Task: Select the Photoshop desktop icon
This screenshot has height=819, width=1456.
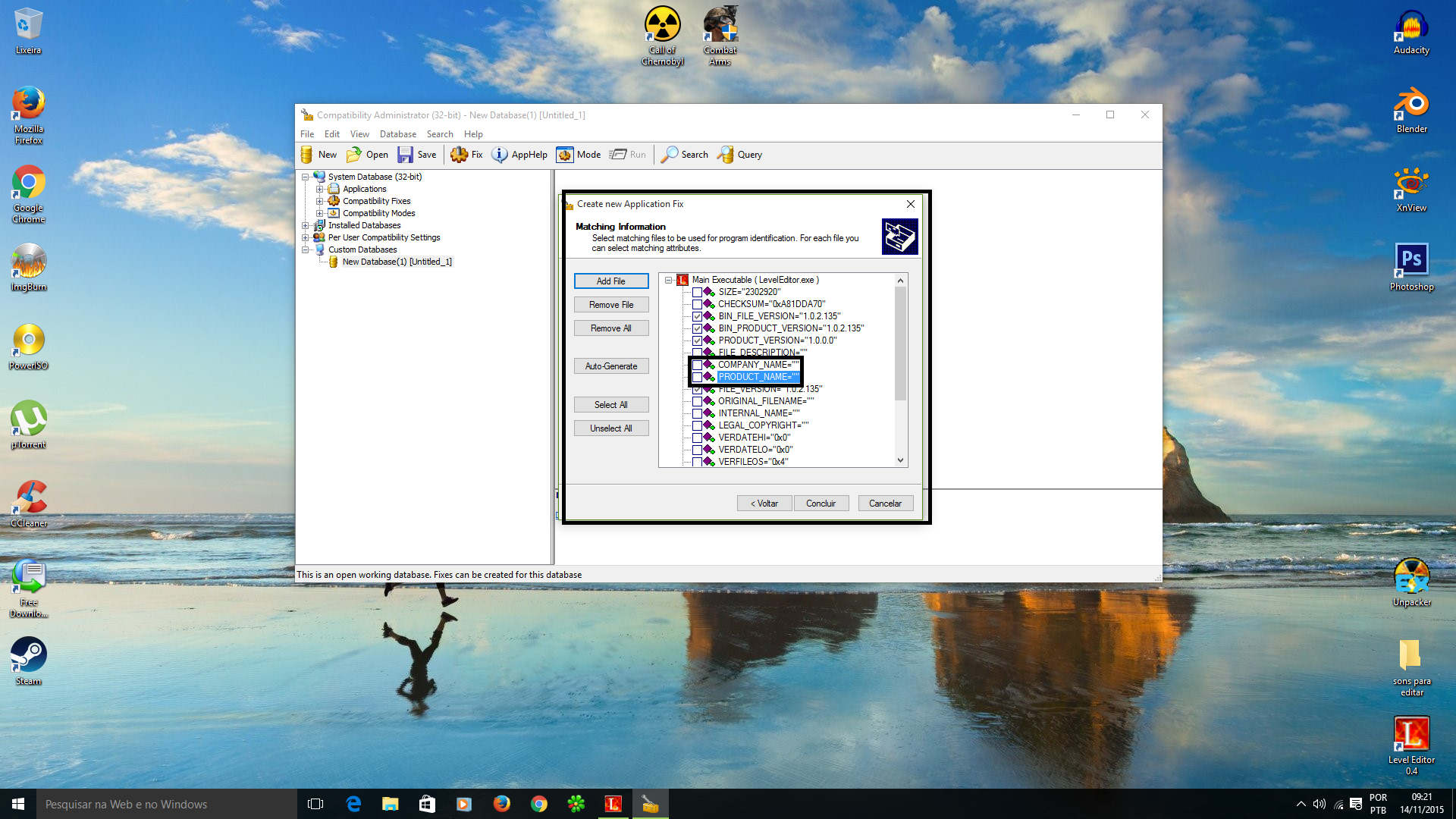Action: (x=1411, y=268)
